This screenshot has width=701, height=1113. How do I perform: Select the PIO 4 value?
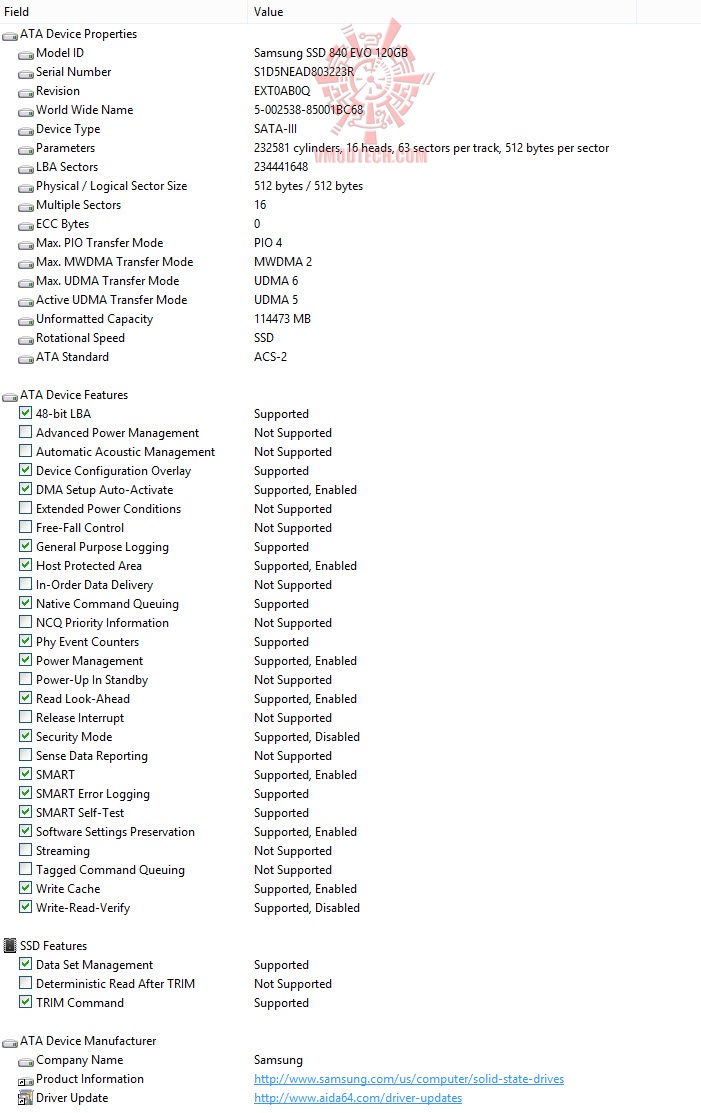(x=268, y=243)
